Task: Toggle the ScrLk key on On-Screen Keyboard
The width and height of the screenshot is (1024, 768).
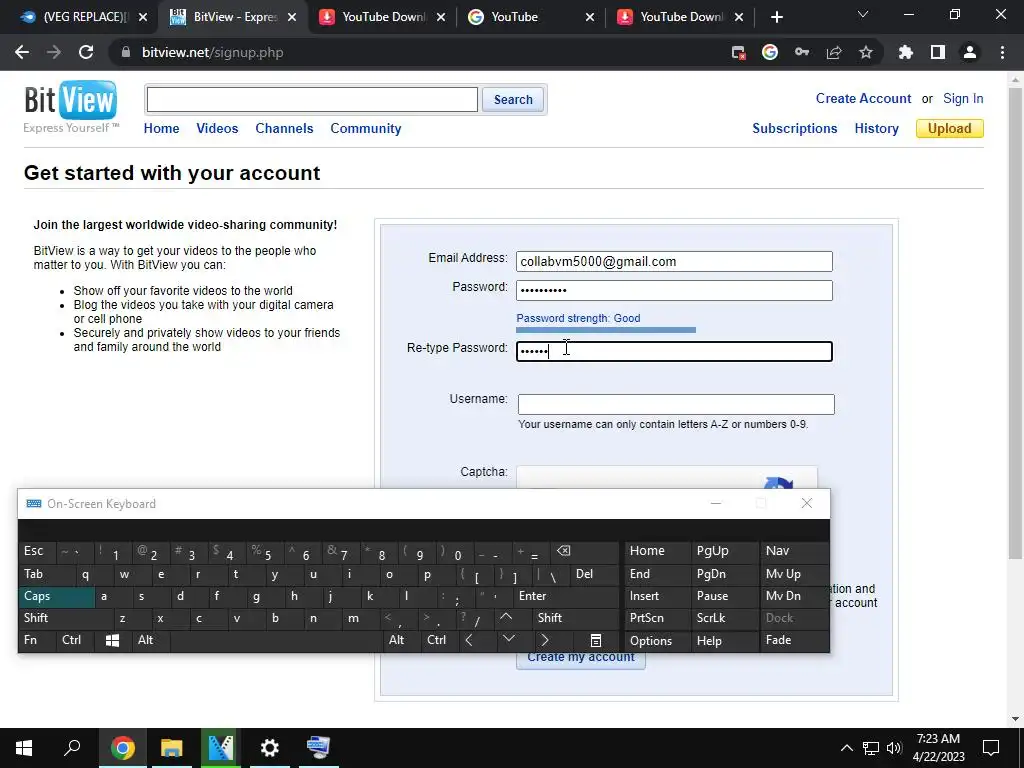Action: (724, 618)
